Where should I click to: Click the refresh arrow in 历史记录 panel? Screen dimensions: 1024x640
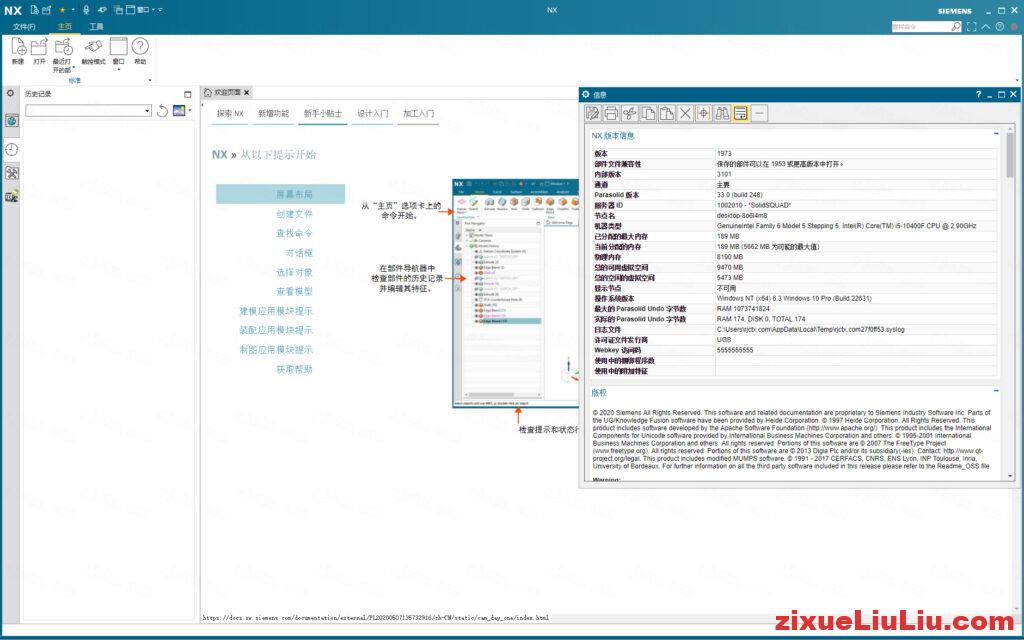point(162,111)
